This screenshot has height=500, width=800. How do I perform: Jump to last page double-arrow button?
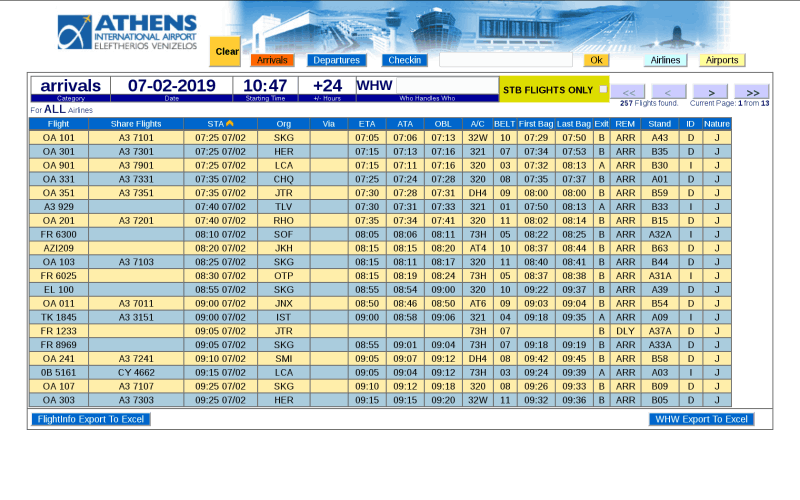(752, 91)
